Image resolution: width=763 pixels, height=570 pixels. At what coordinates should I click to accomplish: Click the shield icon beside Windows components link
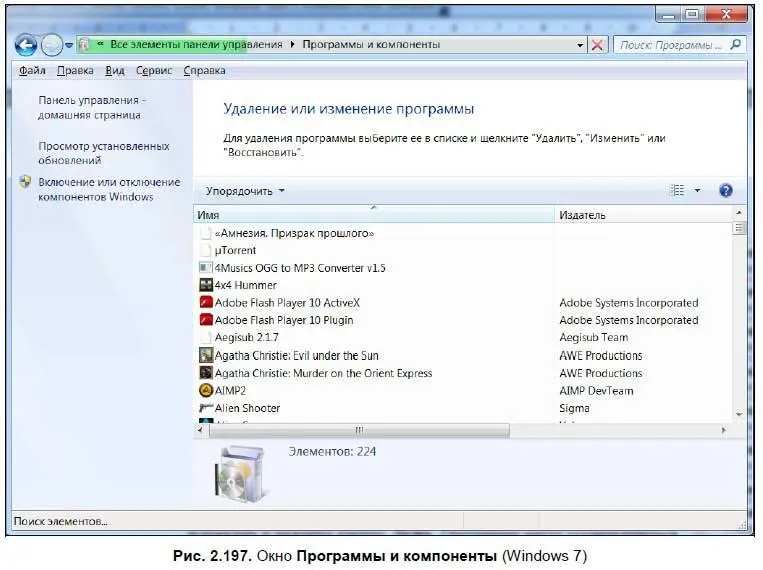[25, 182]
